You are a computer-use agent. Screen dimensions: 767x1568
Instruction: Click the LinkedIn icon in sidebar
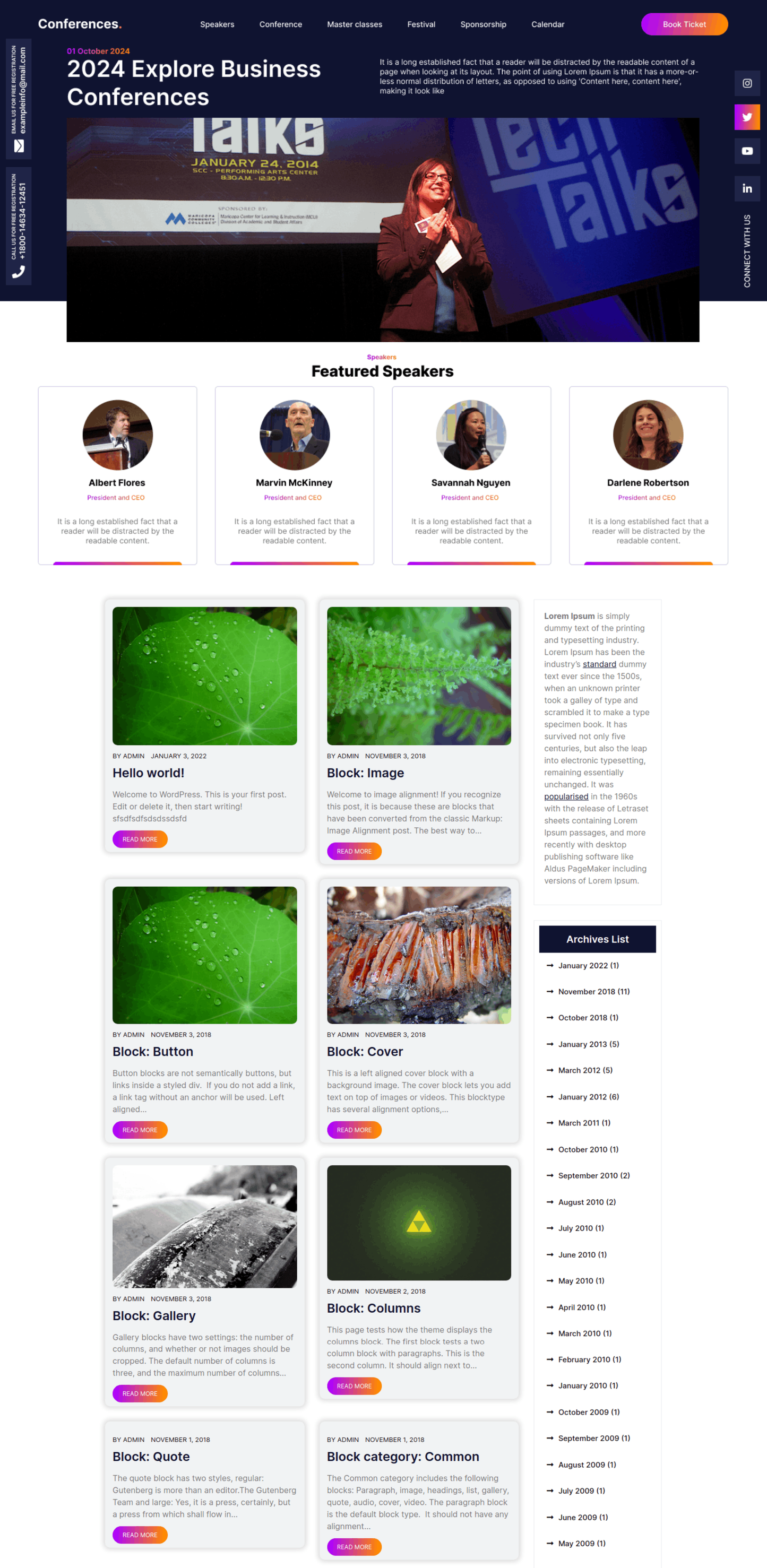[x=747, y=189]
